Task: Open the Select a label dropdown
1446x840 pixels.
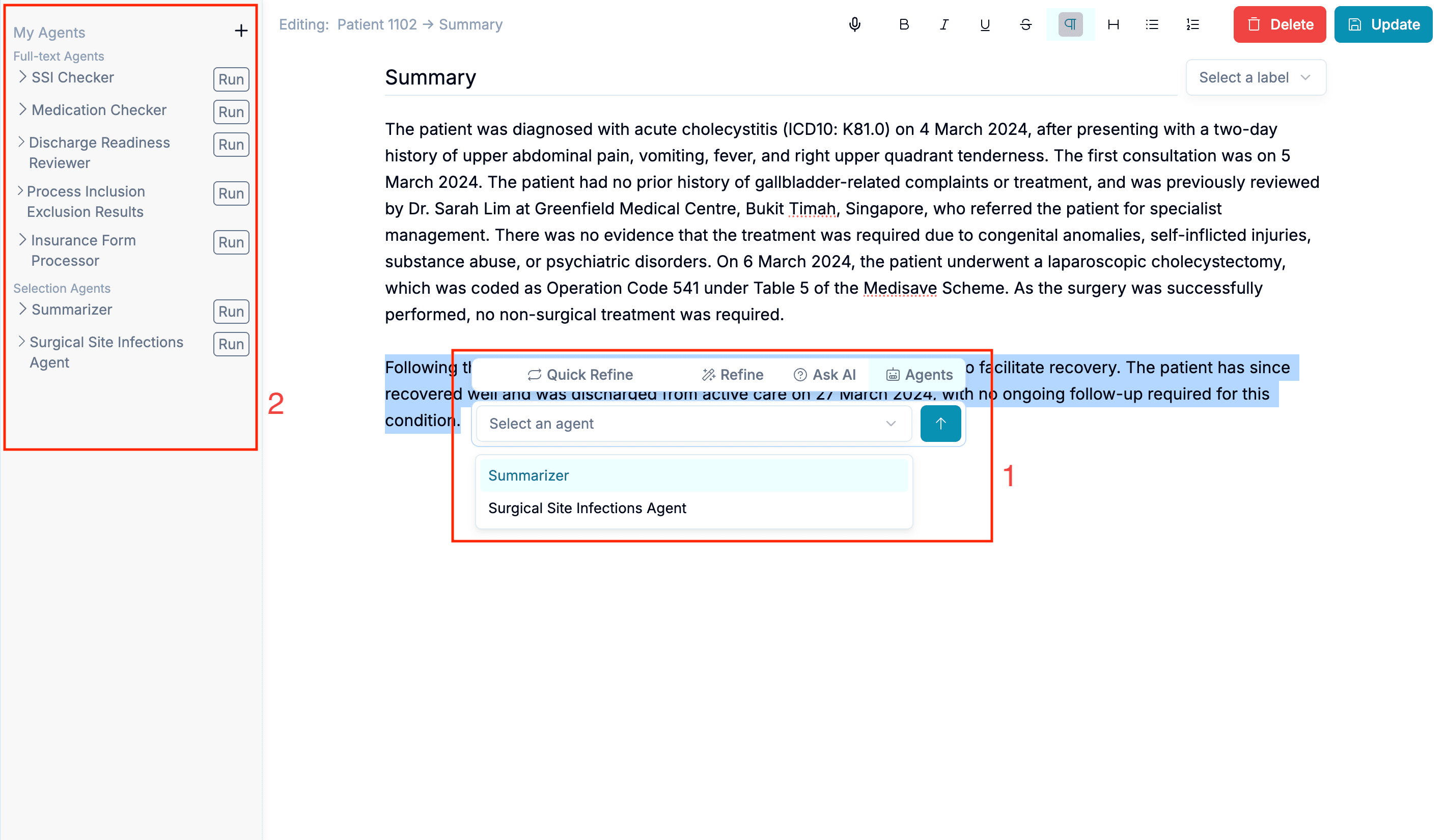Action: point(1256,77)
